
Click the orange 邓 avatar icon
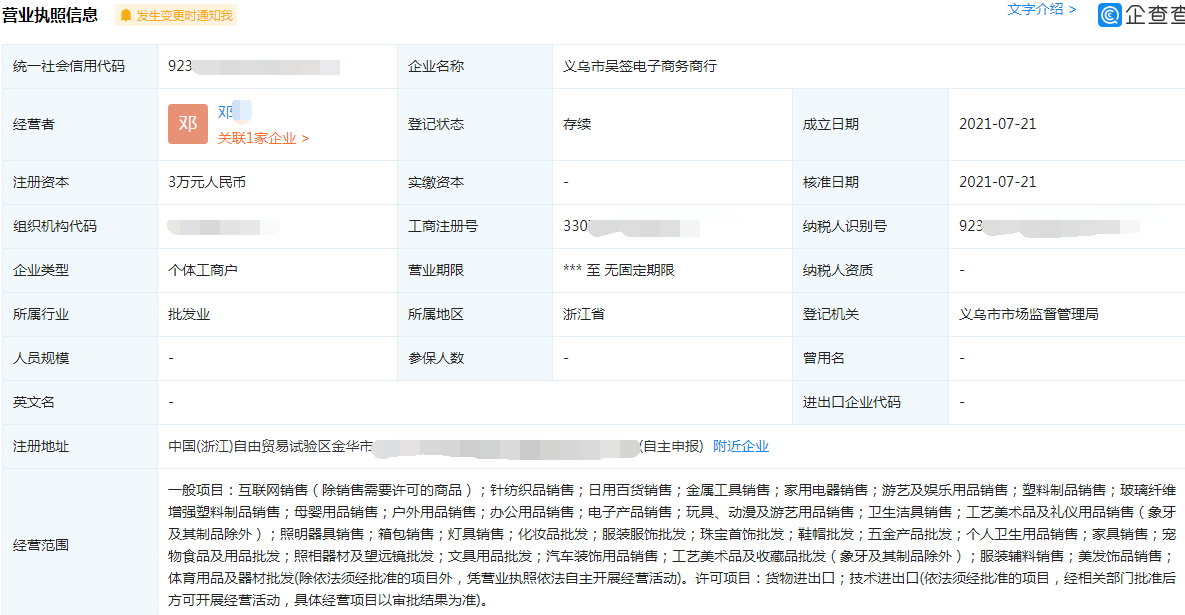[x=187, y=124]
